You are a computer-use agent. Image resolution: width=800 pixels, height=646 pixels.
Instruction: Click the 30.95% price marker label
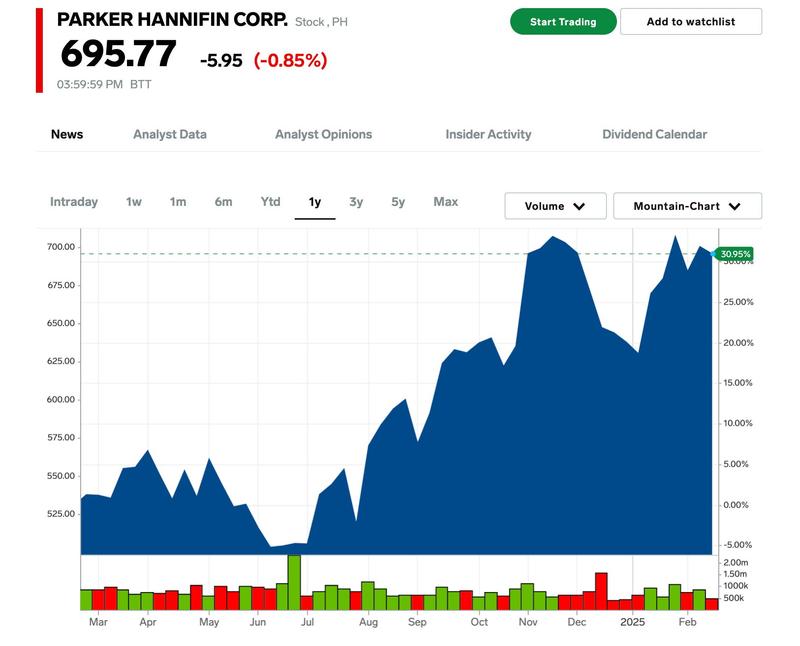click(734, 254)
